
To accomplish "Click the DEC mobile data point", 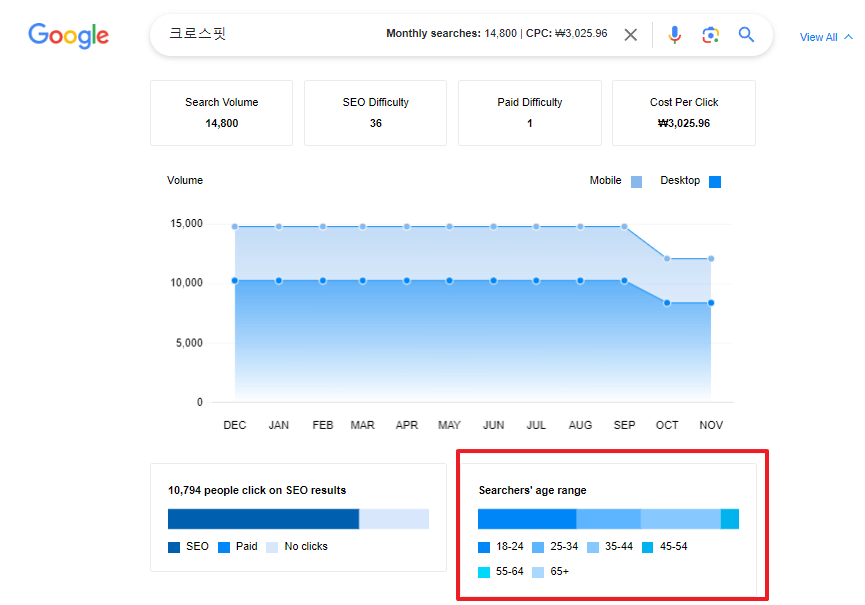I will point(235,227).
